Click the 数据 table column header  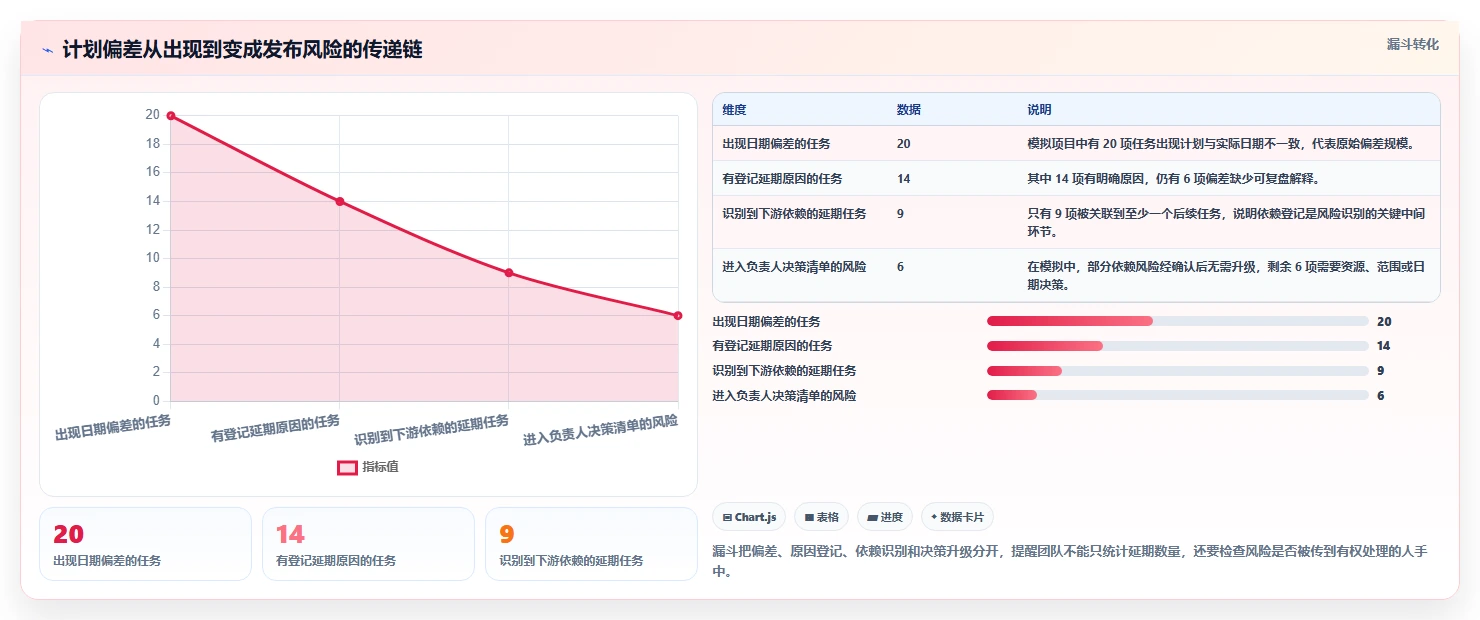(x=909, y=110)
